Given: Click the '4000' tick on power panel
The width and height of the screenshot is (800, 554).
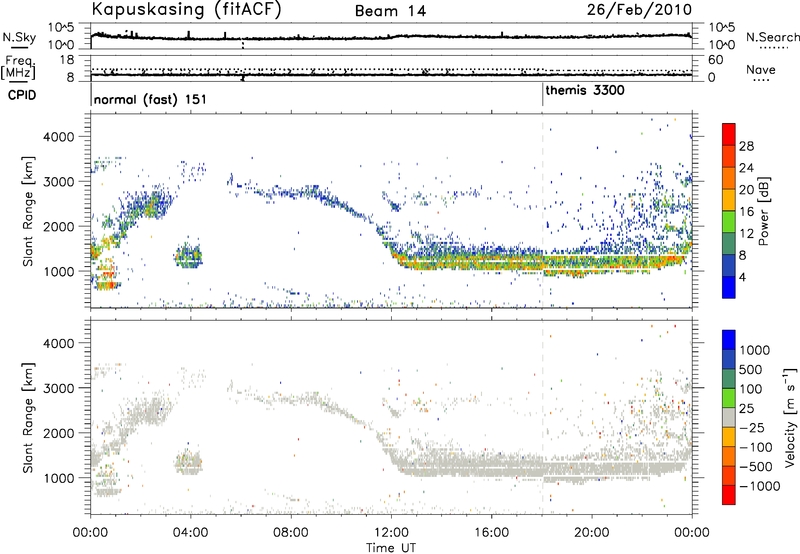Looking at the screenshot, I should click(61, 137).
